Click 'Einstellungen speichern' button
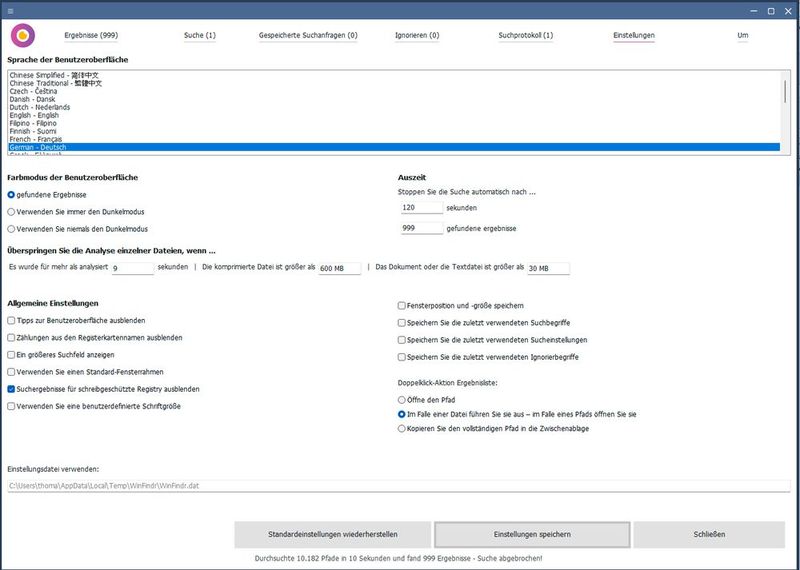 [x=532, y=535]
